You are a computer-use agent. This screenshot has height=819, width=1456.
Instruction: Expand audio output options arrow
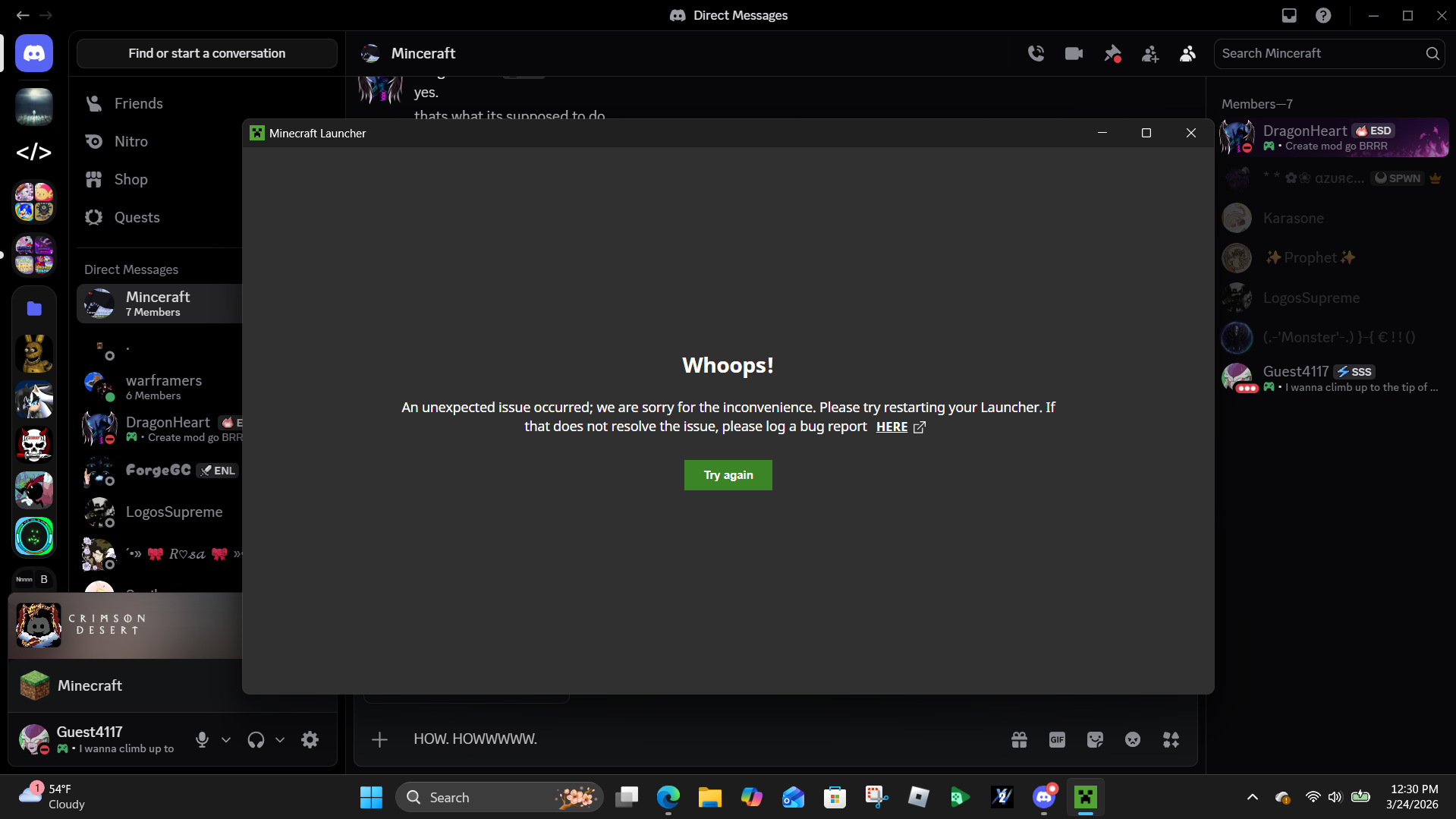280,739
